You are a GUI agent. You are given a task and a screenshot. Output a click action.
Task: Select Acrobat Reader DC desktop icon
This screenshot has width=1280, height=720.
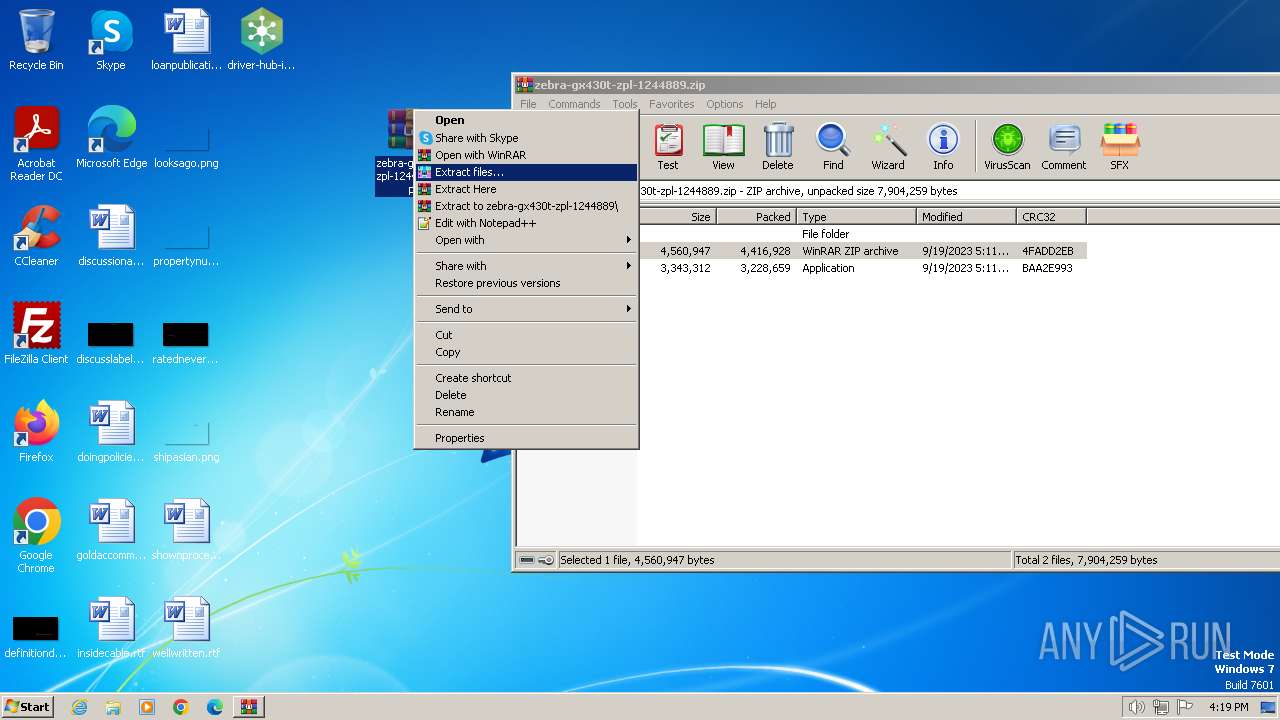[36, 144]
